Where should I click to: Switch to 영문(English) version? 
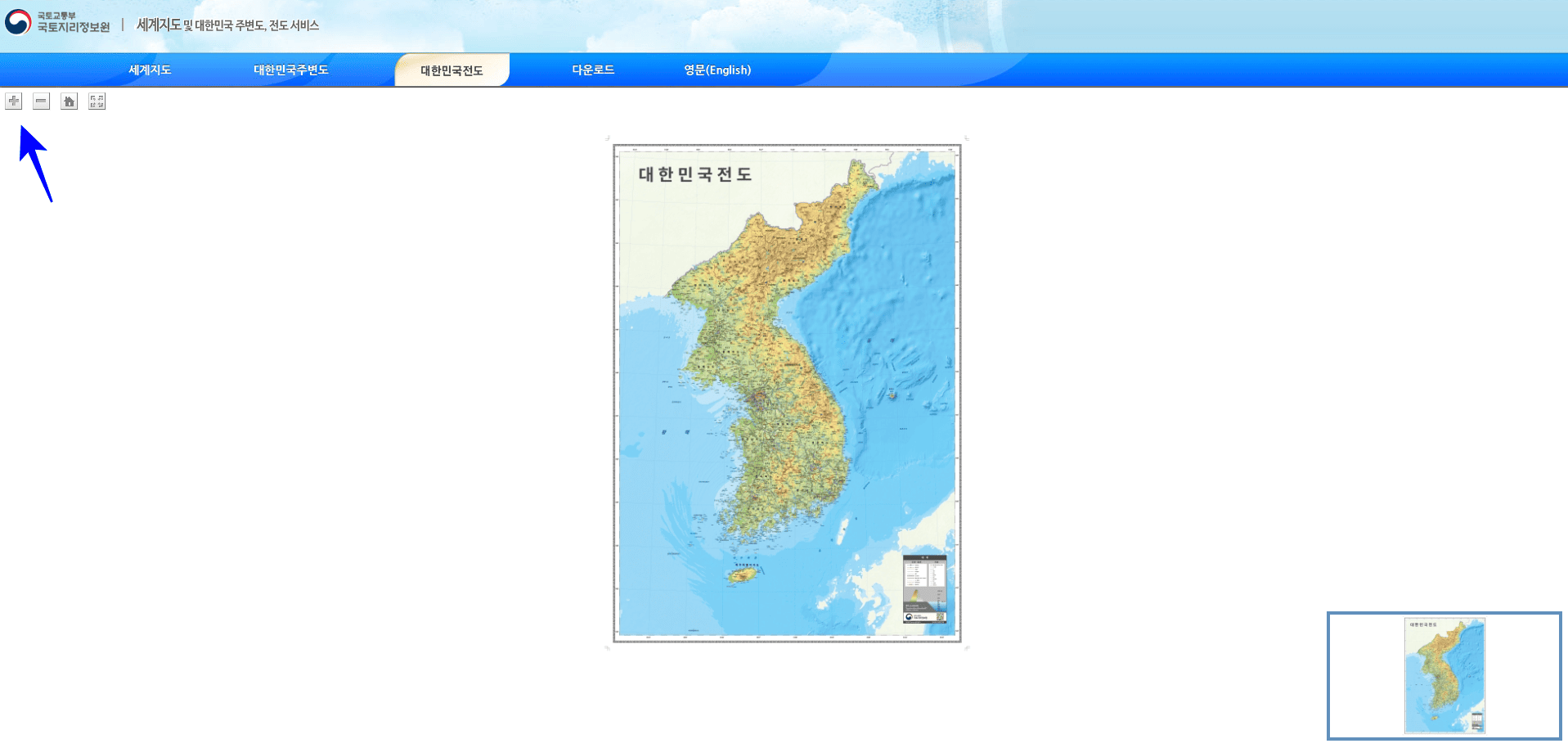[717, 70]
